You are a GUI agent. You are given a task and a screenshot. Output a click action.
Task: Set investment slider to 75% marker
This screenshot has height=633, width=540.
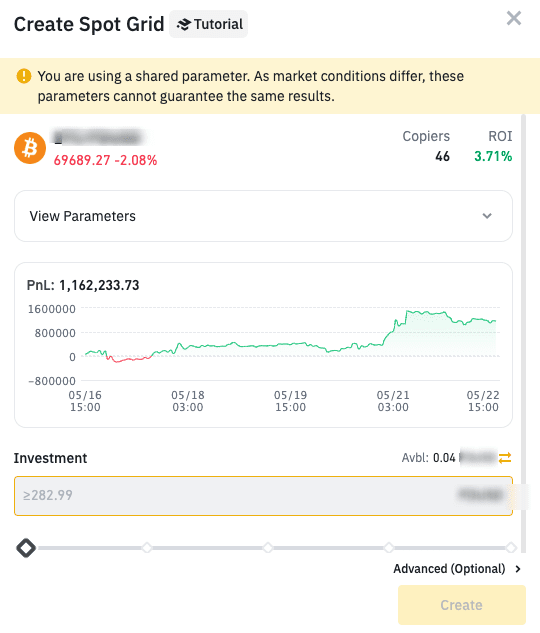[389, 548]
